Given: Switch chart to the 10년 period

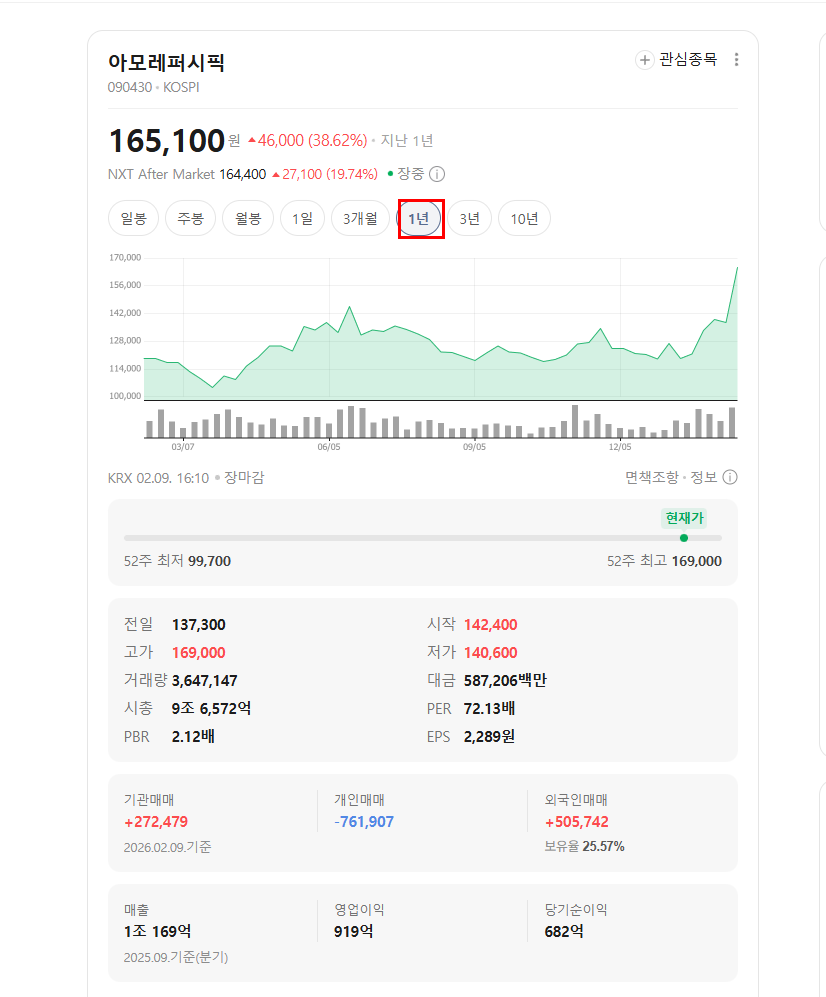Looking at the screenshot, I should coord(524,219).
